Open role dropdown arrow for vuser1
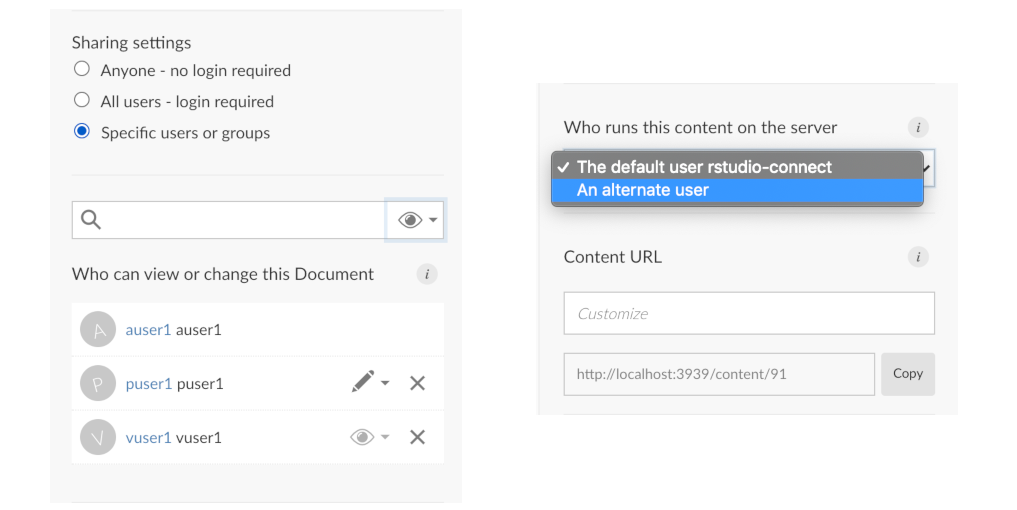1017x510 pixels. point(385,437)
